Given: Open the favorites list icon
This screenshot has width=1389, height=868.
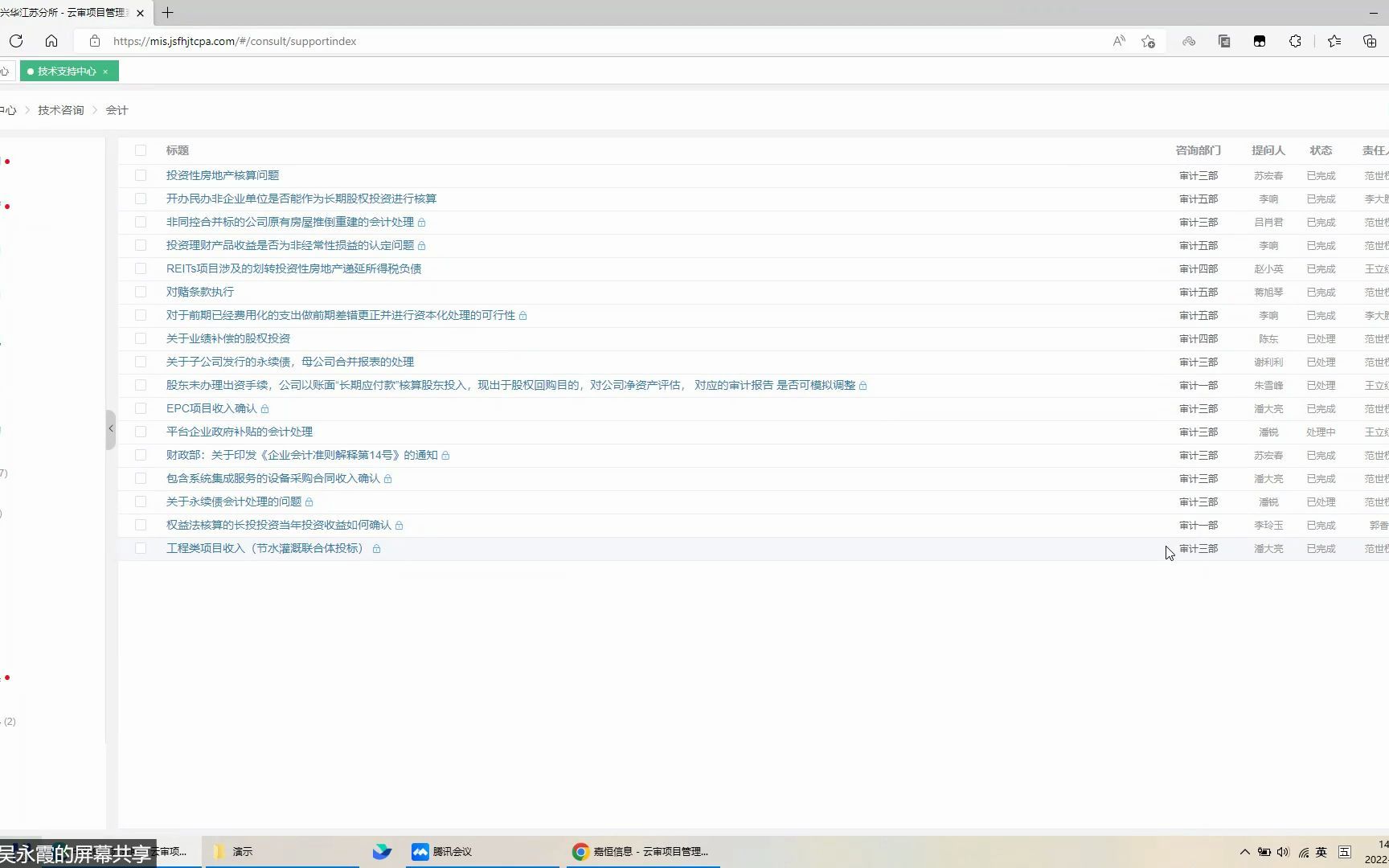Looking at the screenshot, I should click(1334, 41).
